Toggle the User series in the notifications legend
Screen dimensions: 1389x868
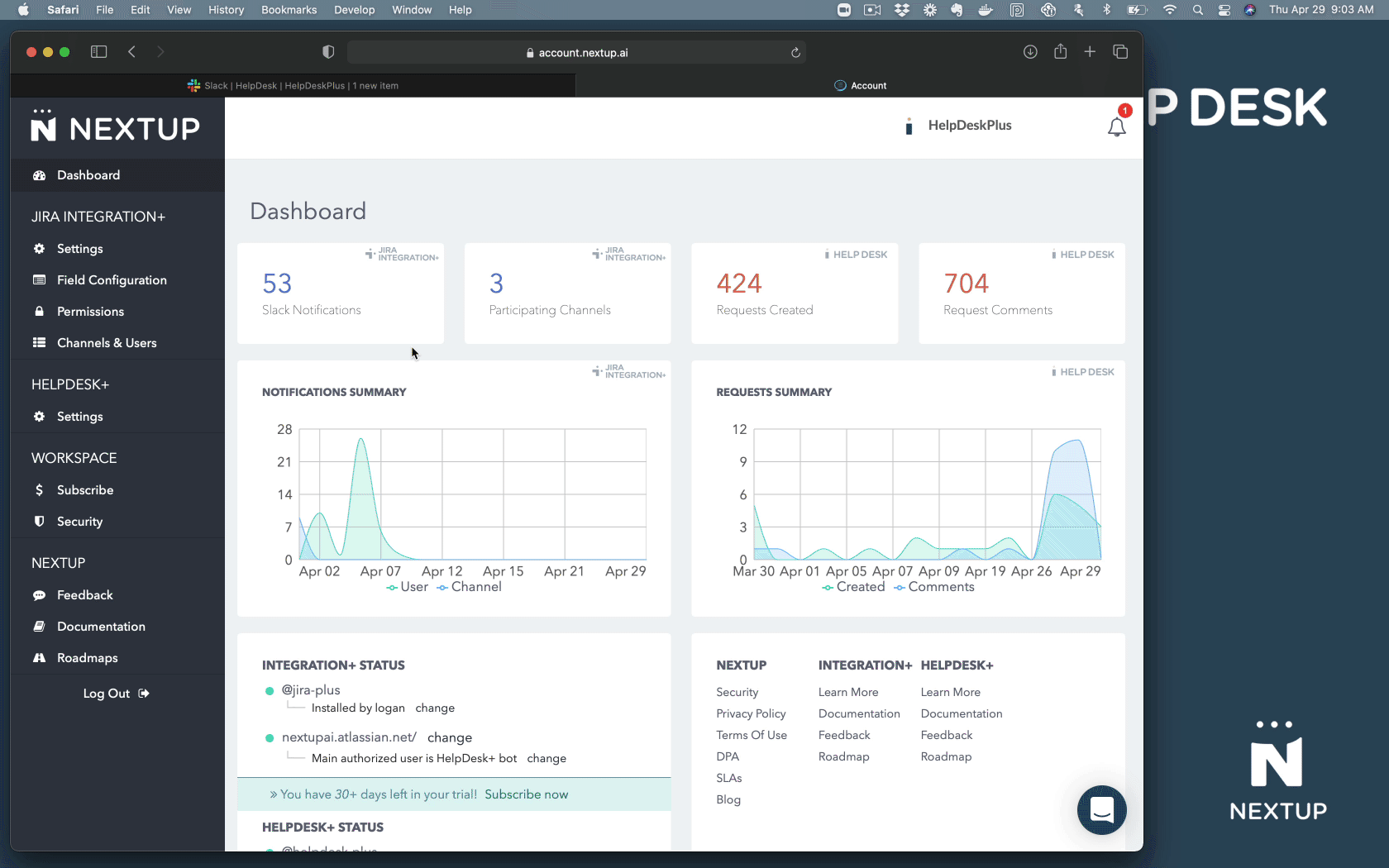[408, 587]
